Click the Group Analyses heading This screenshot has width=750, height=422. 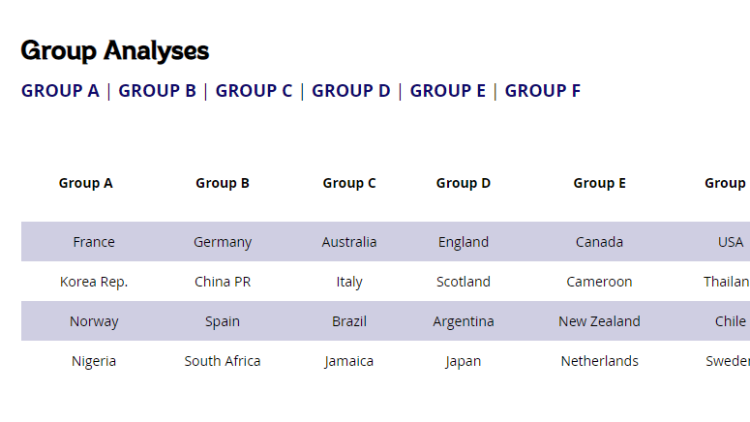coord(115,51)
